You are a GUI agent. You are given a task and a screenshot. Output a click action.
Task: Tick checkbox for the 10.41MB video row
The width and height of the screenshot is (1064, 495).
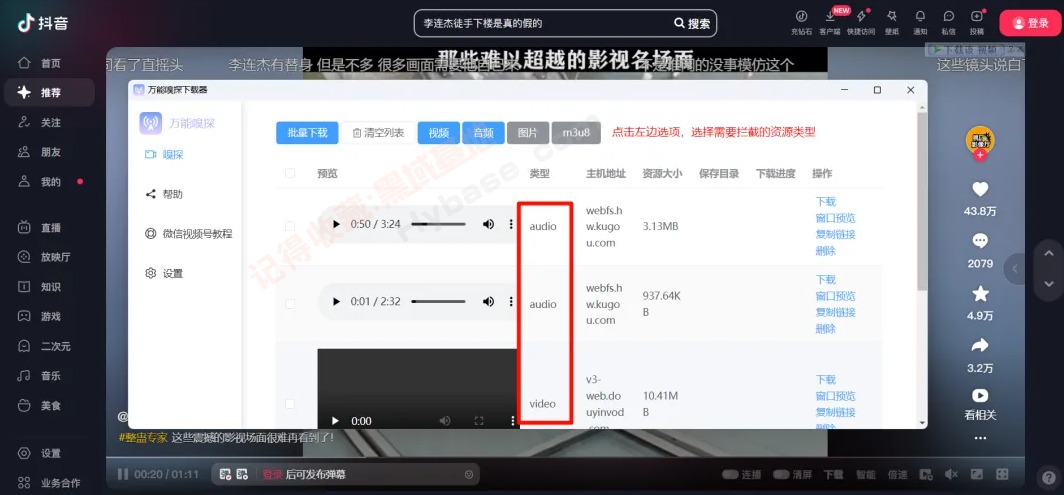coord(290,403)
